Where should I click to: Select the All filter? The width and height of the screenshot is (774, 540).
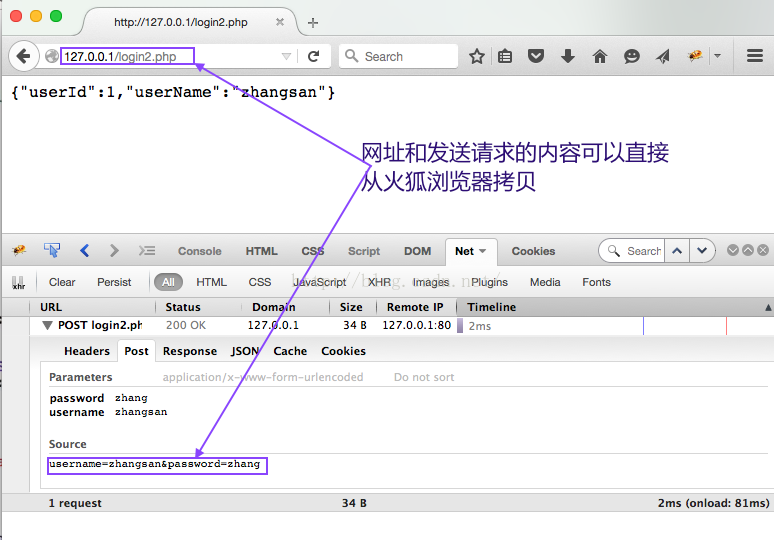point(168,282)
